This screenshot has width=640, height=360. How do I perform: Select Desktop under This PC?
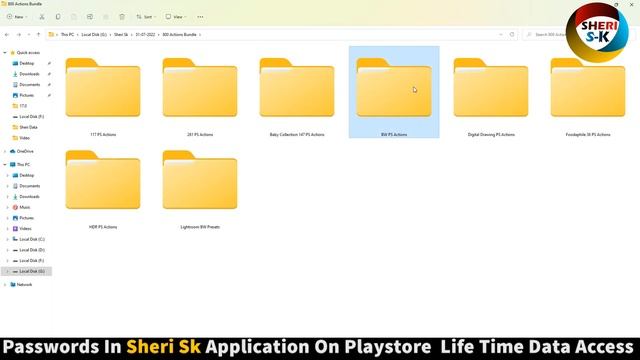pyautogui.click(x=27, y=175)
